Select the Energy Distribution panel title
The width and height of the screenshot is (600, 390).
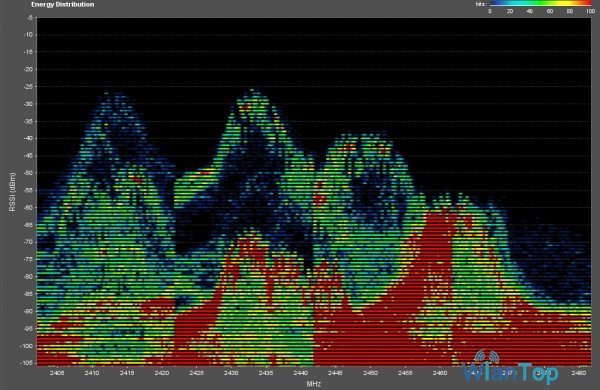pos(63,5)
